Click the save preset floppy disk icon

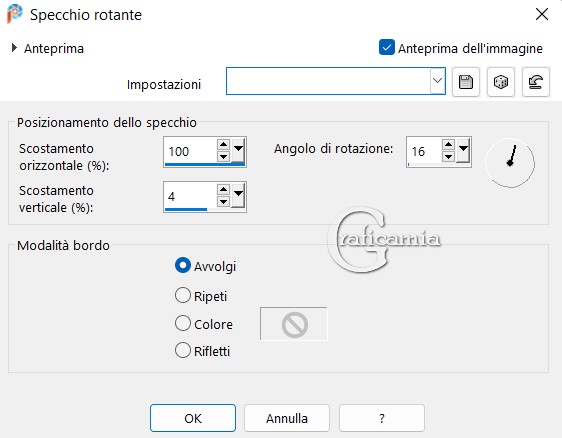click(466, 82)
